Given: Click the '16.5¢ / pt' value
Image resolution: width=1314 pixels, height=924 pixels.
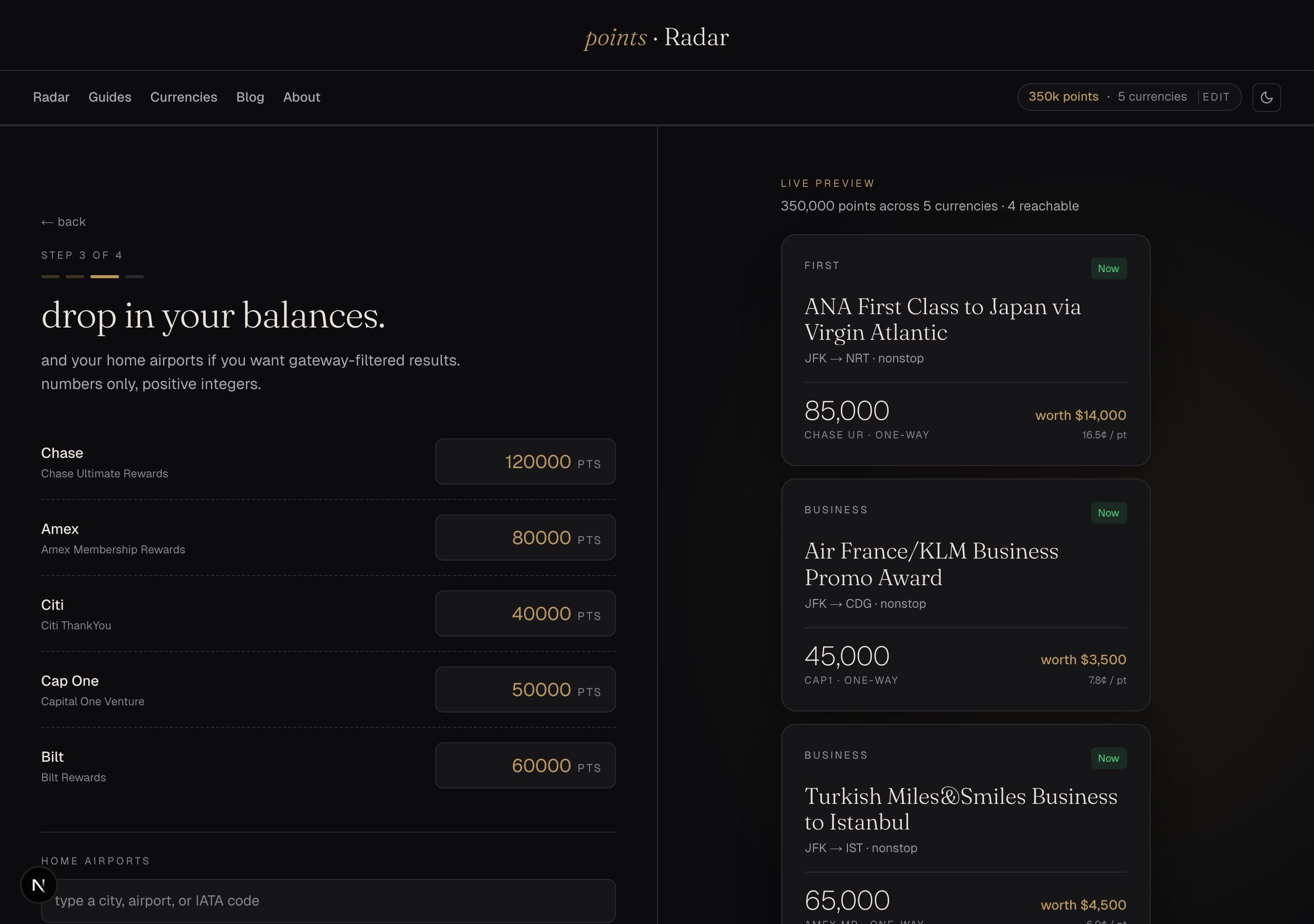Looking at the screenshot, I should (1104, 435).
